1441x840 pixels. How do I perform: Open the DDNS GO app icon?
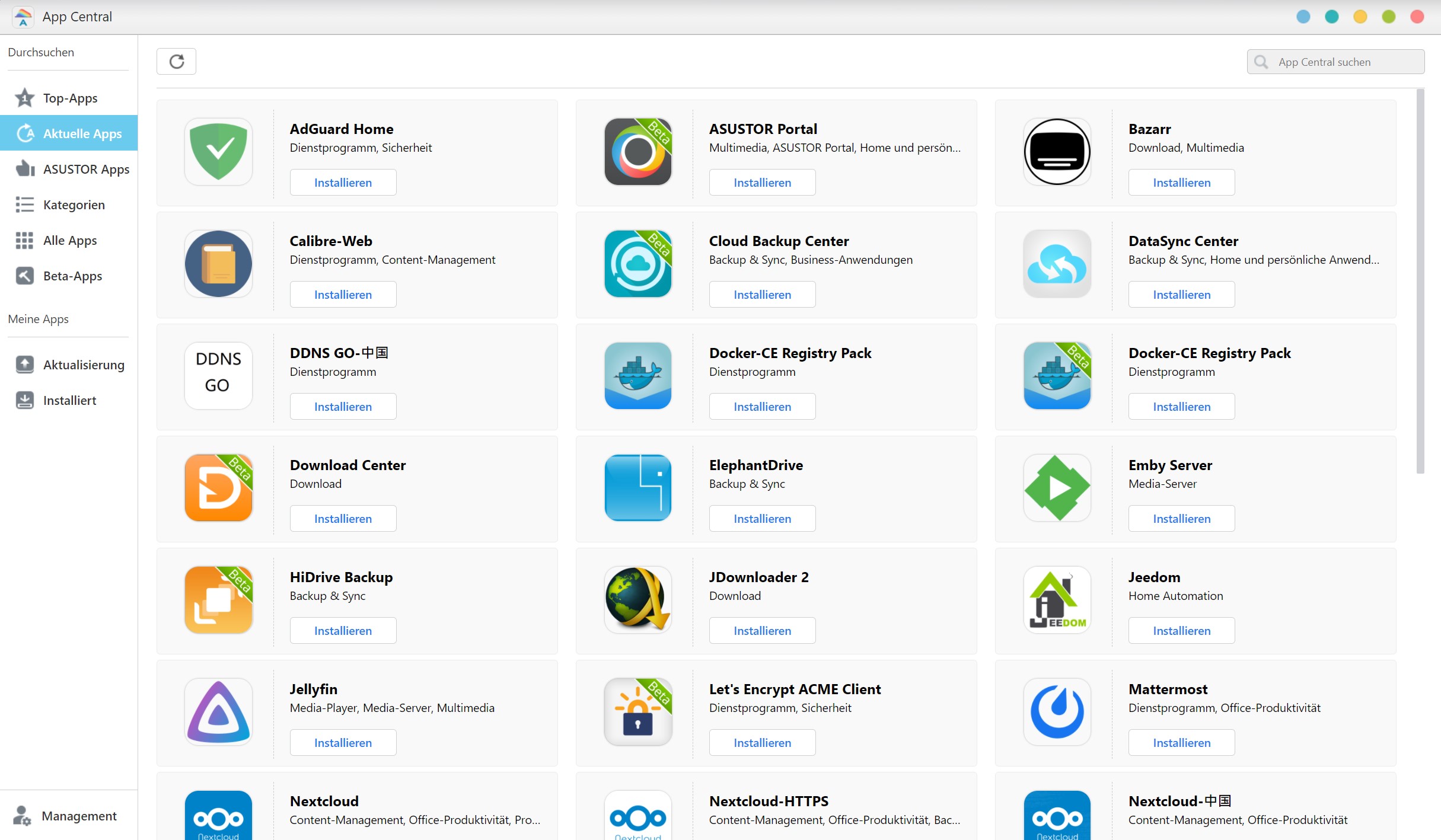[218, 376]
